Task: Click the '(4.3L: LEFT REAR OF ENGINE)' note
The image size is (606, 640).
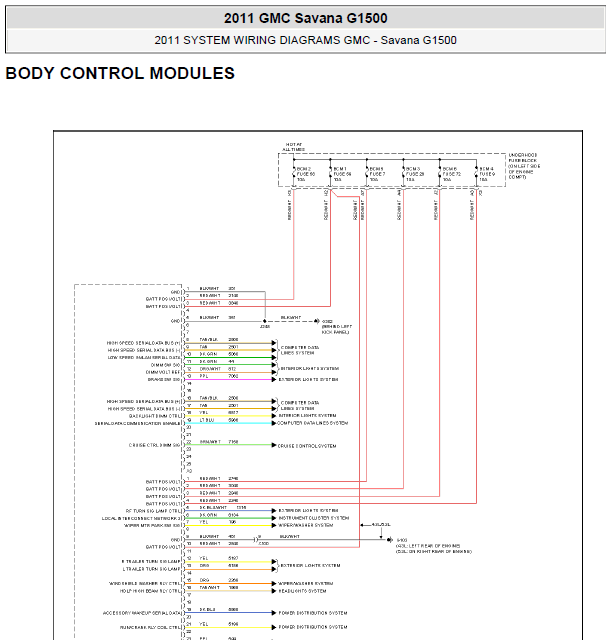Action: pyautogui.click(x=428, y=546)
